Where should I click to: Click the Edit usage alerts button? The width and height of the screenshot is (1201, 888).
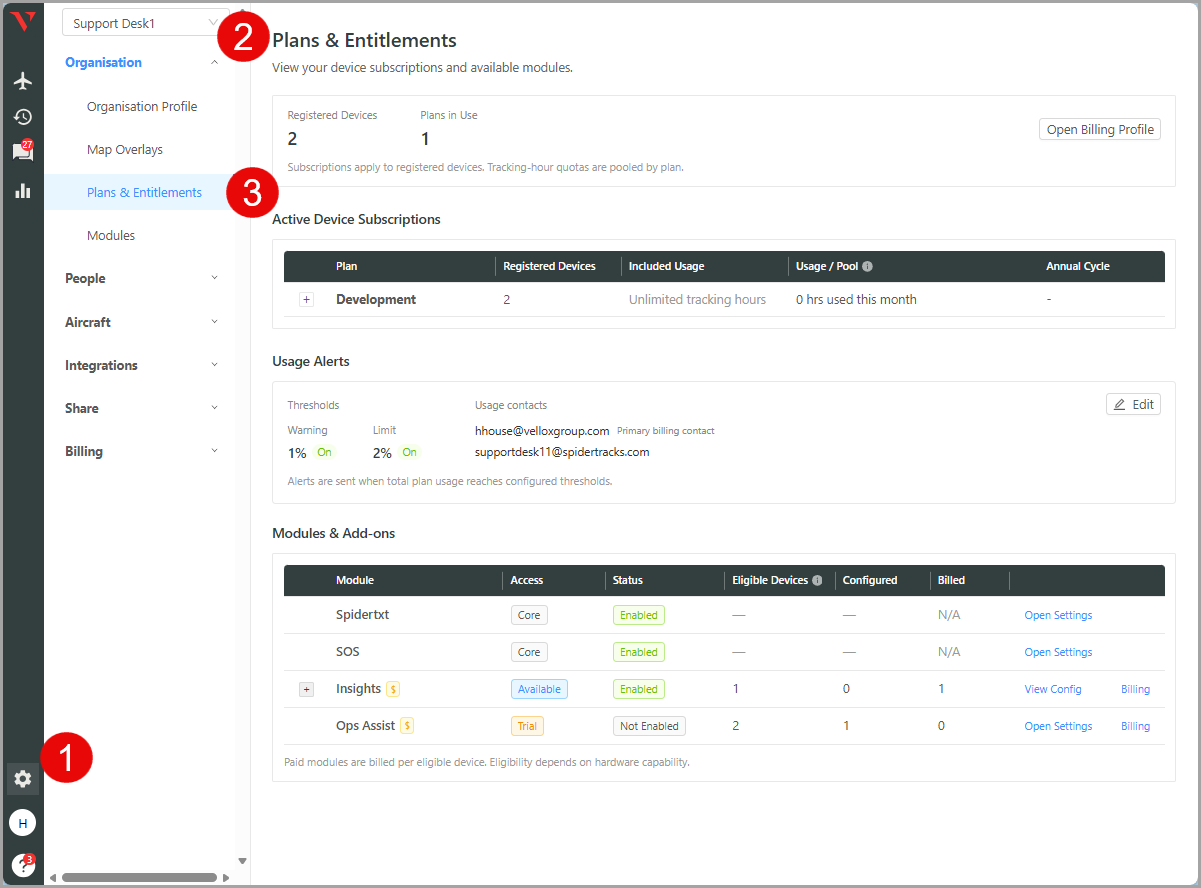click(x=1133, y=404)
